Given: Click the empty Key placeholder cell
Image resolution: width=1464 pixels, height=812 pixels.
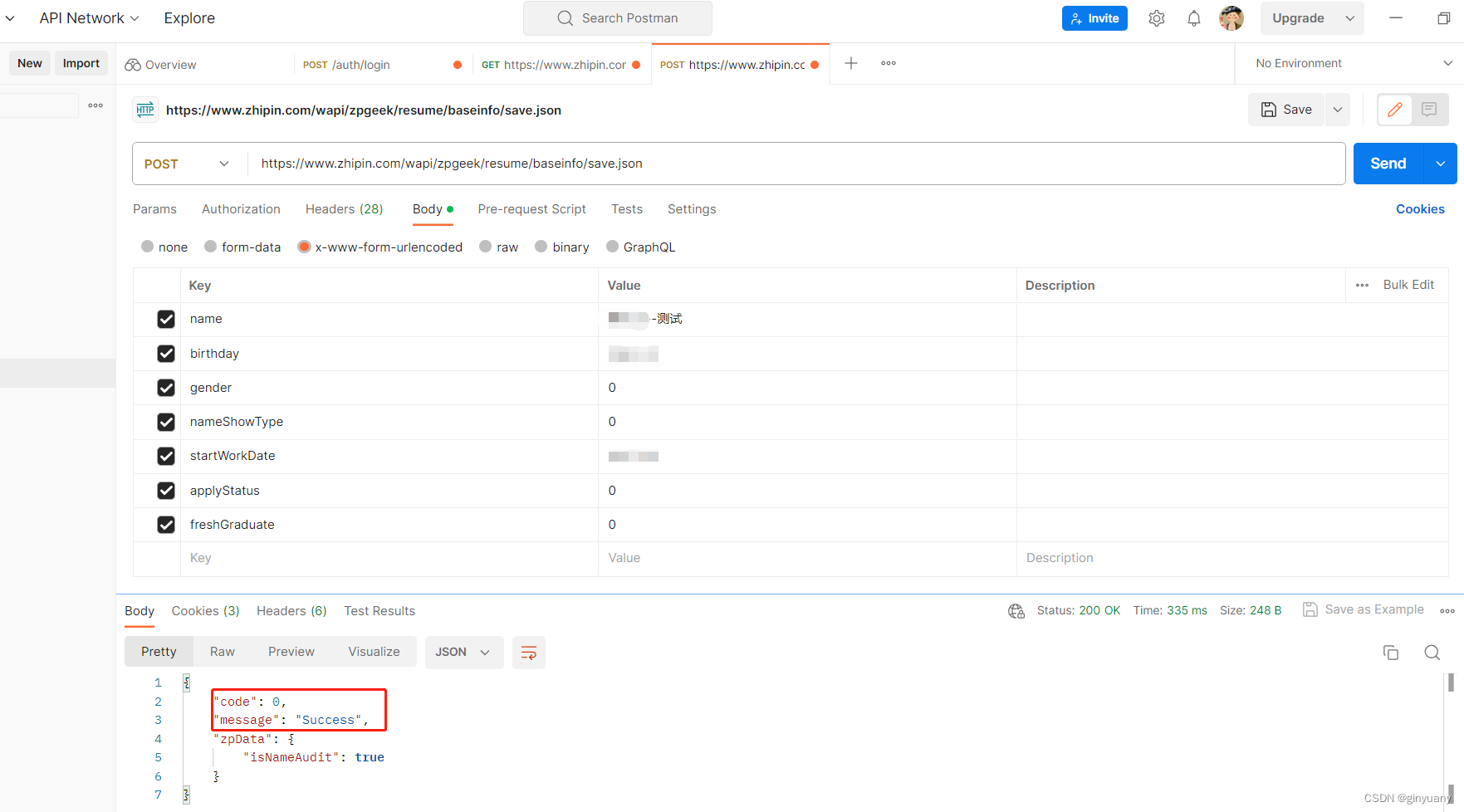Looking at the screenshot, I should click(389, 559).
